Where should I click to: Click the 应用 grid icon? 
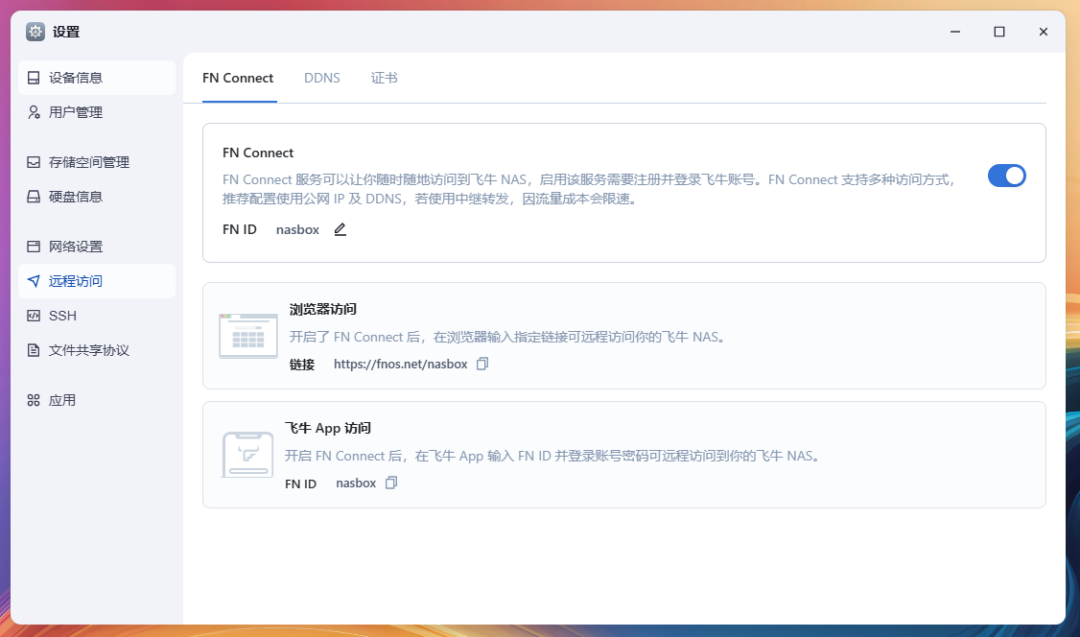[33, 400]
